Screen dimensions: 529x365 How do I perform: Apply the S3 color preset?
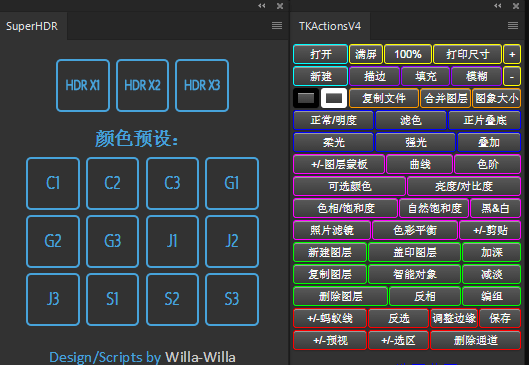[232, 299]
